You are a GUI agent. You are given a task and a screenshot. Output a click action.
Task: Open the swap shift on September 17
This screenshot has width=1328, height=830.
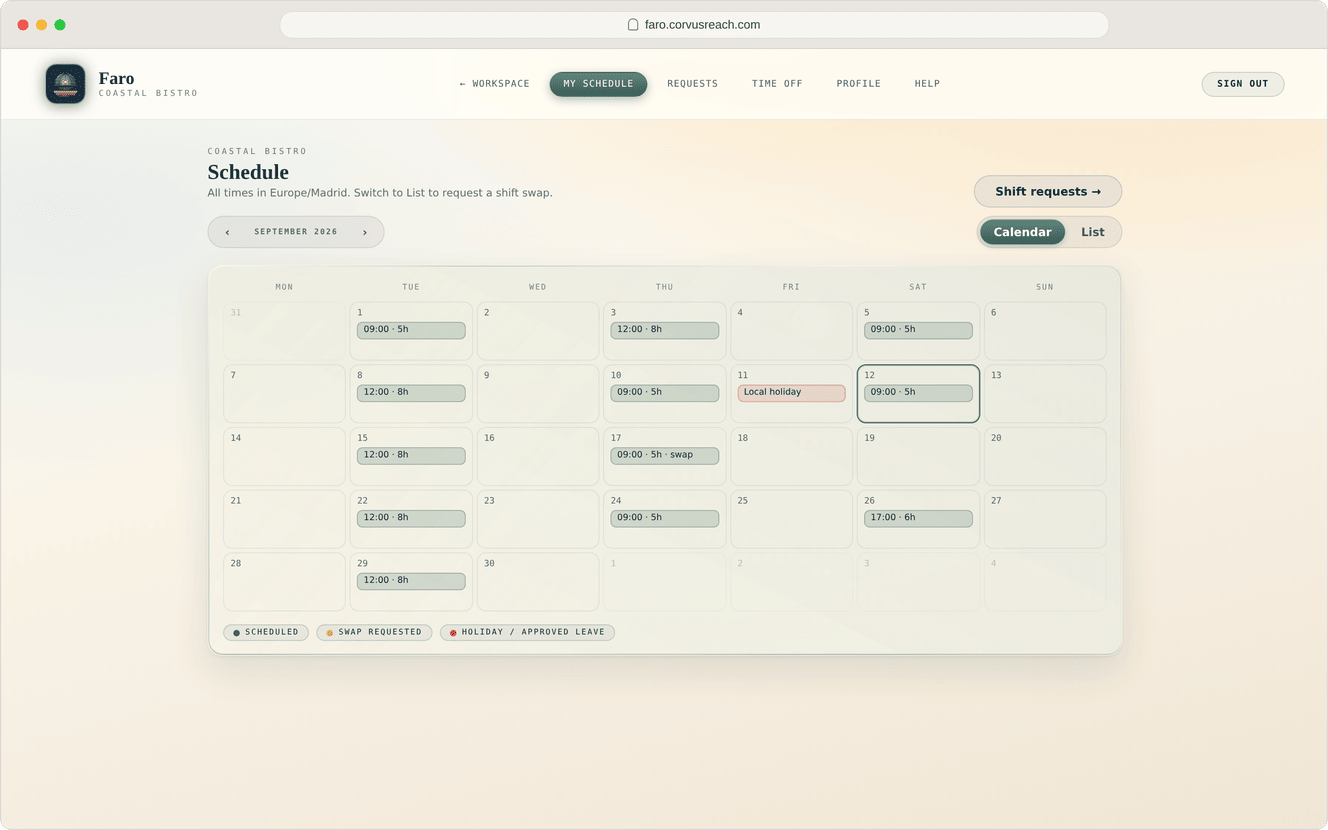[x=665, y=456]
